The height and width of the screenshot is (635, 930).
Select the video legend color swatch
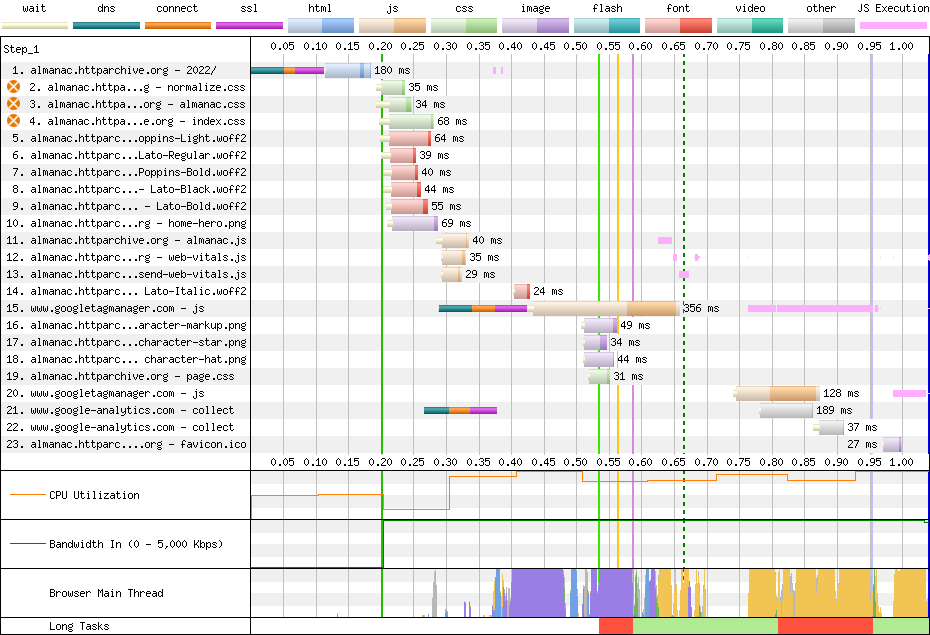coord(750,25)
